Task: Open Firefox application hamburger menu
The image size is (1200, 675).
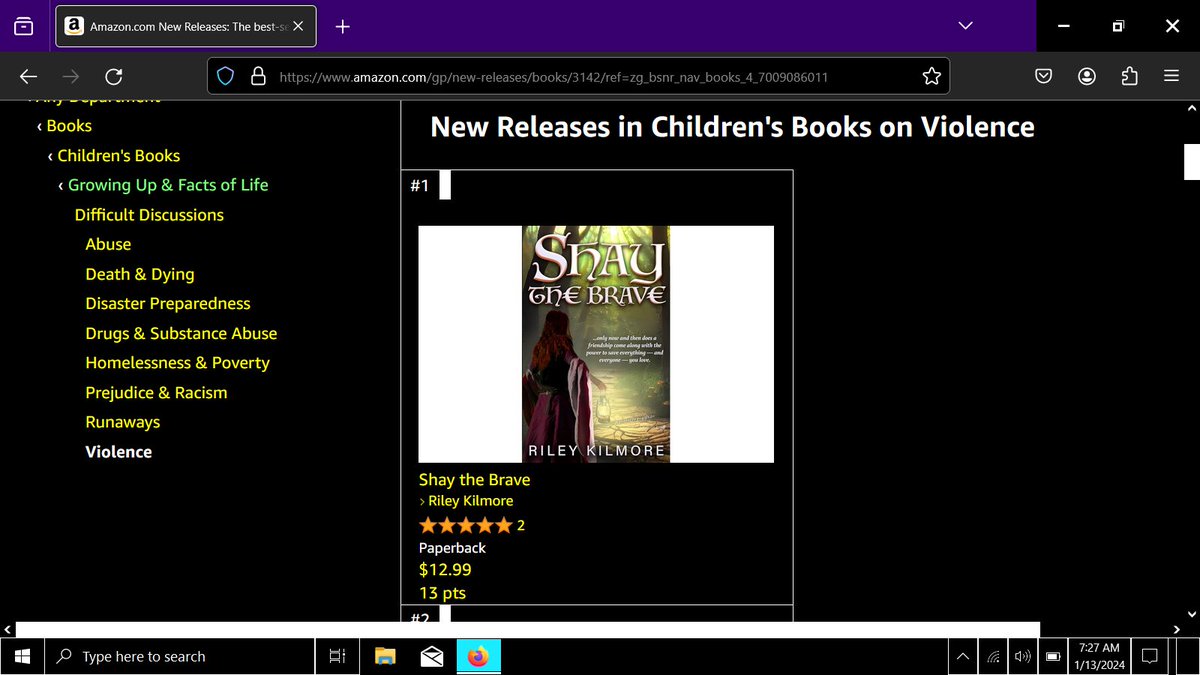Action: [x=1171, y=76]
